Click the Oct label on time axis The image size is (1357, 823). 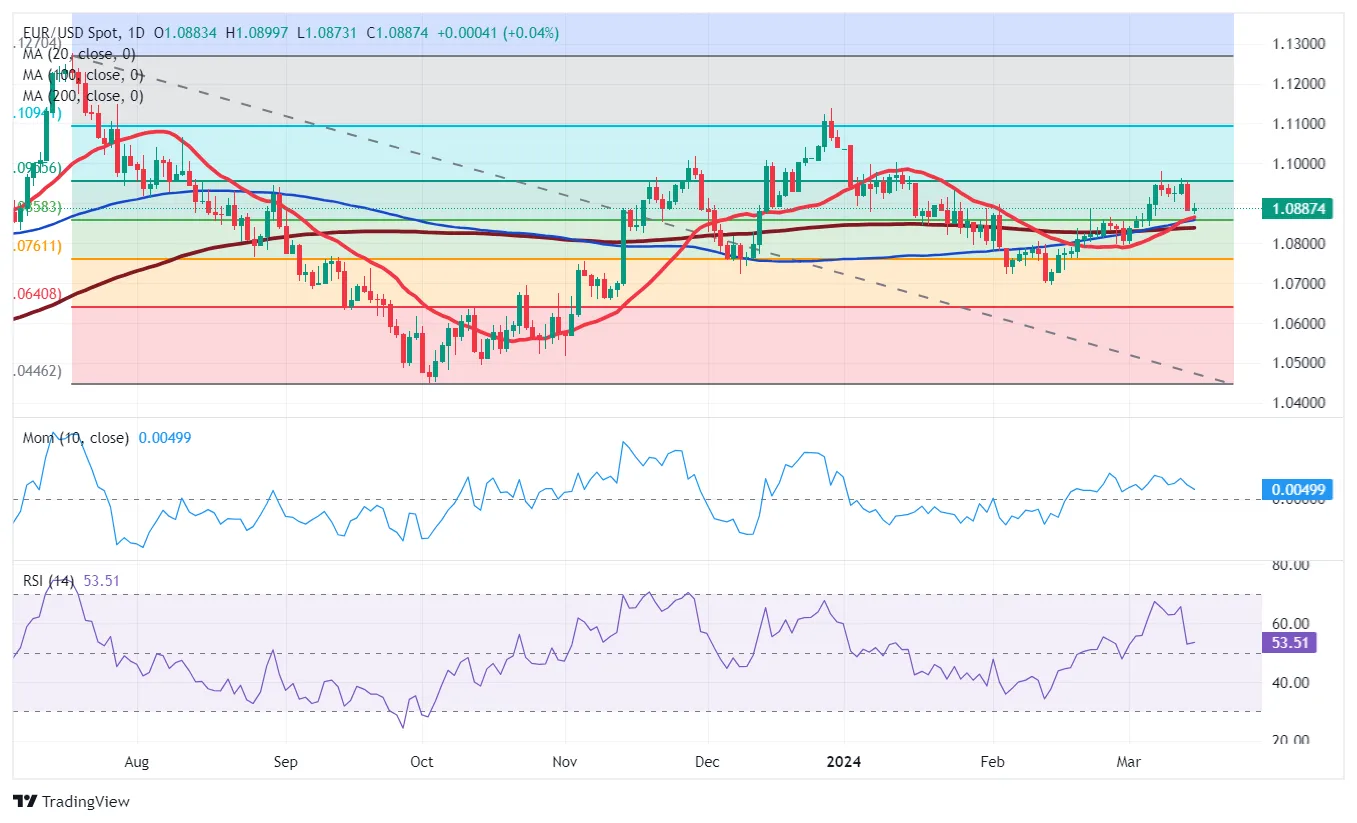coord(422,762)
